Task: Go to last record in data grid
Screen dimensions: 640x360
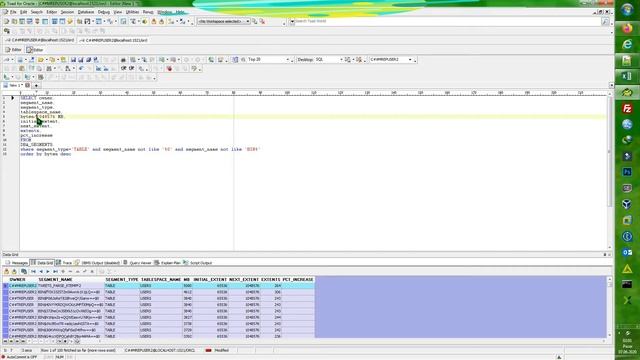Action: 55,271
